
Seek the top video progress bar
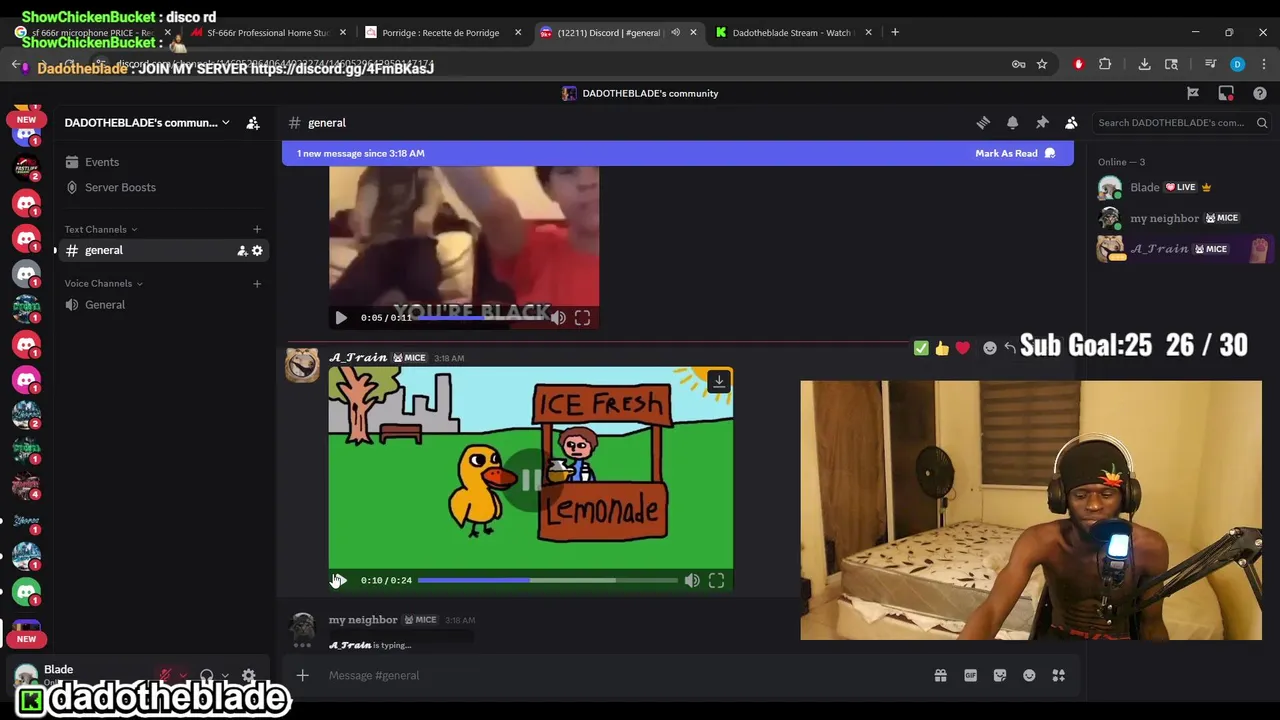pos(482,317)
